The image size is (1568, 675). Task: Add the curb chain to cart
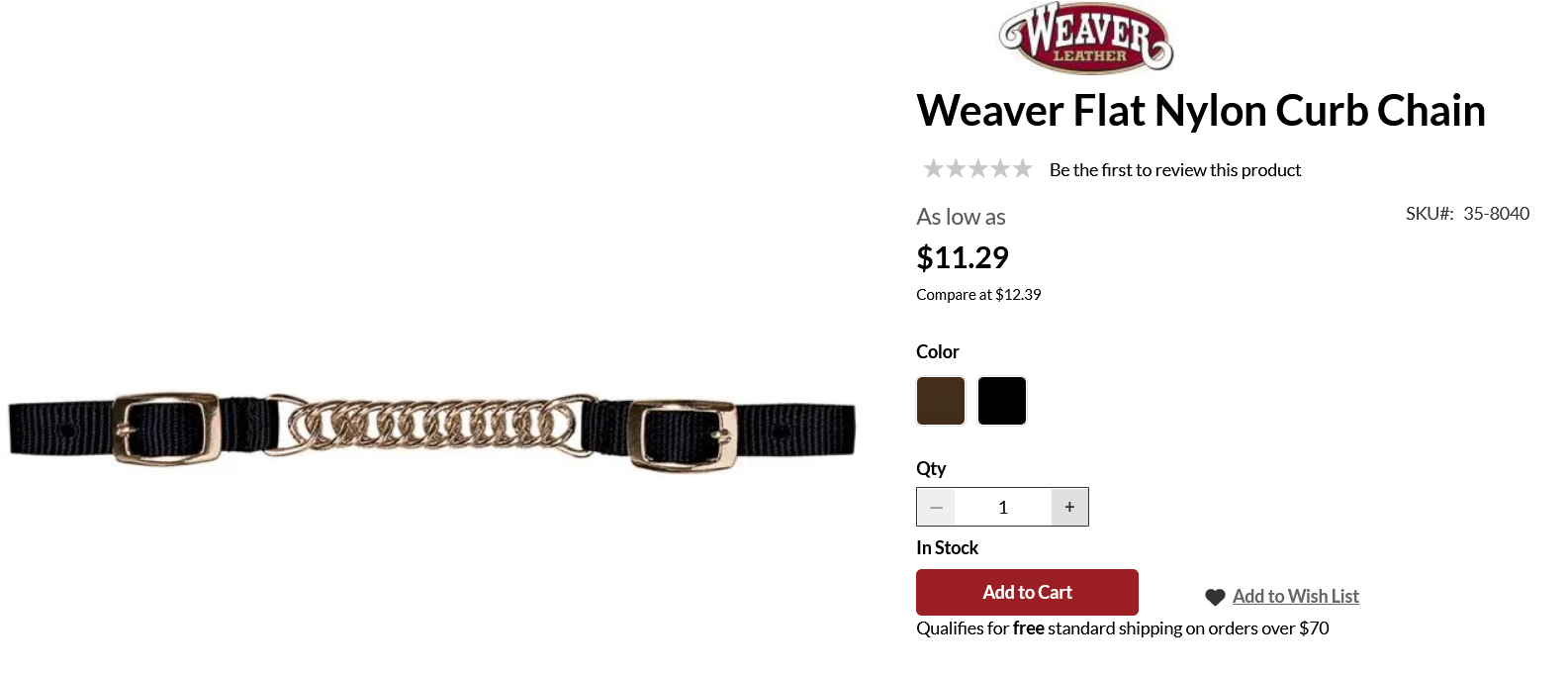(x=1027, y=592)
